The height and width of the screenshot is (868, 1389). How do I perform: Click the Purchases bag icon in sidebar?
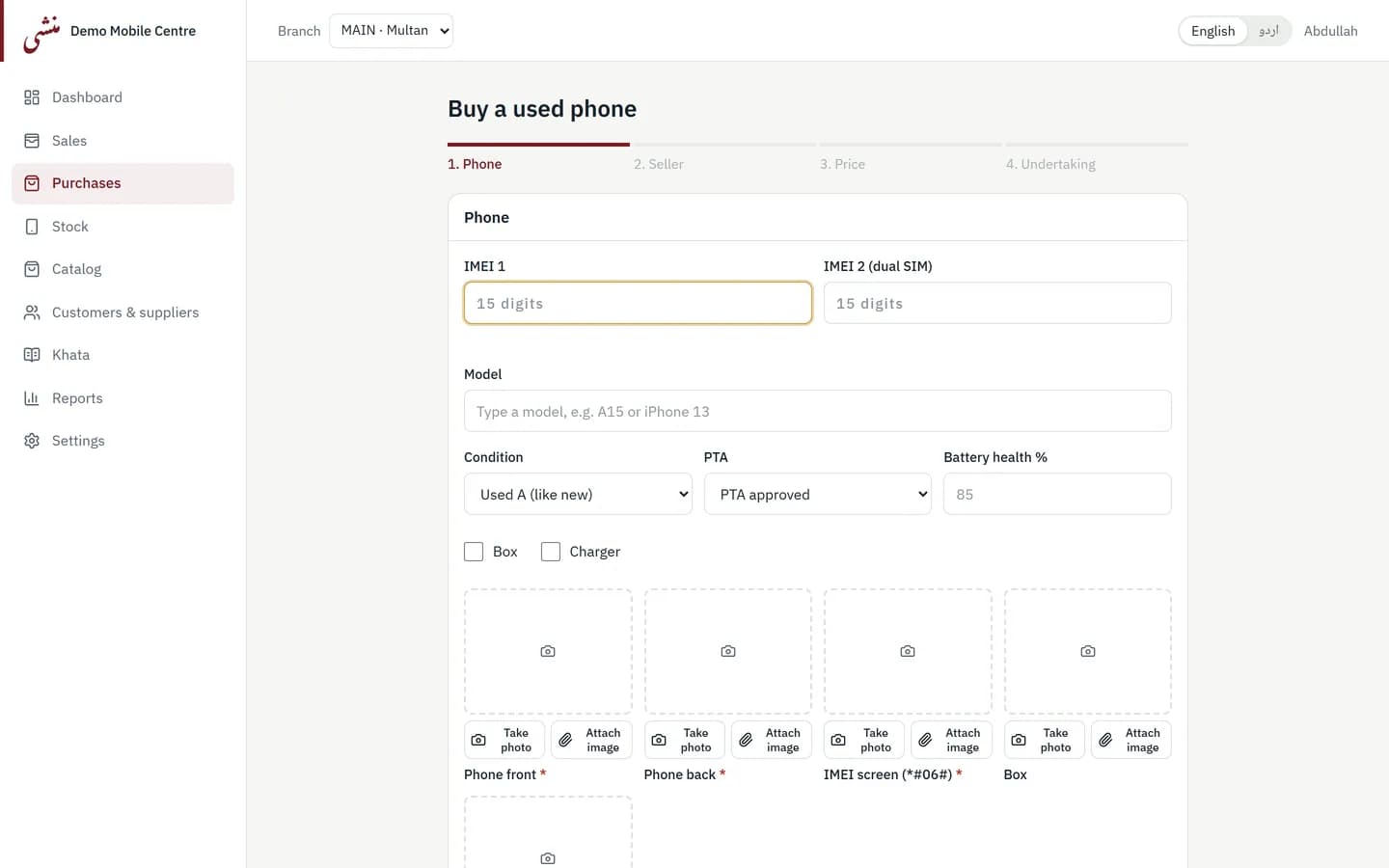[x=32, y=183]
